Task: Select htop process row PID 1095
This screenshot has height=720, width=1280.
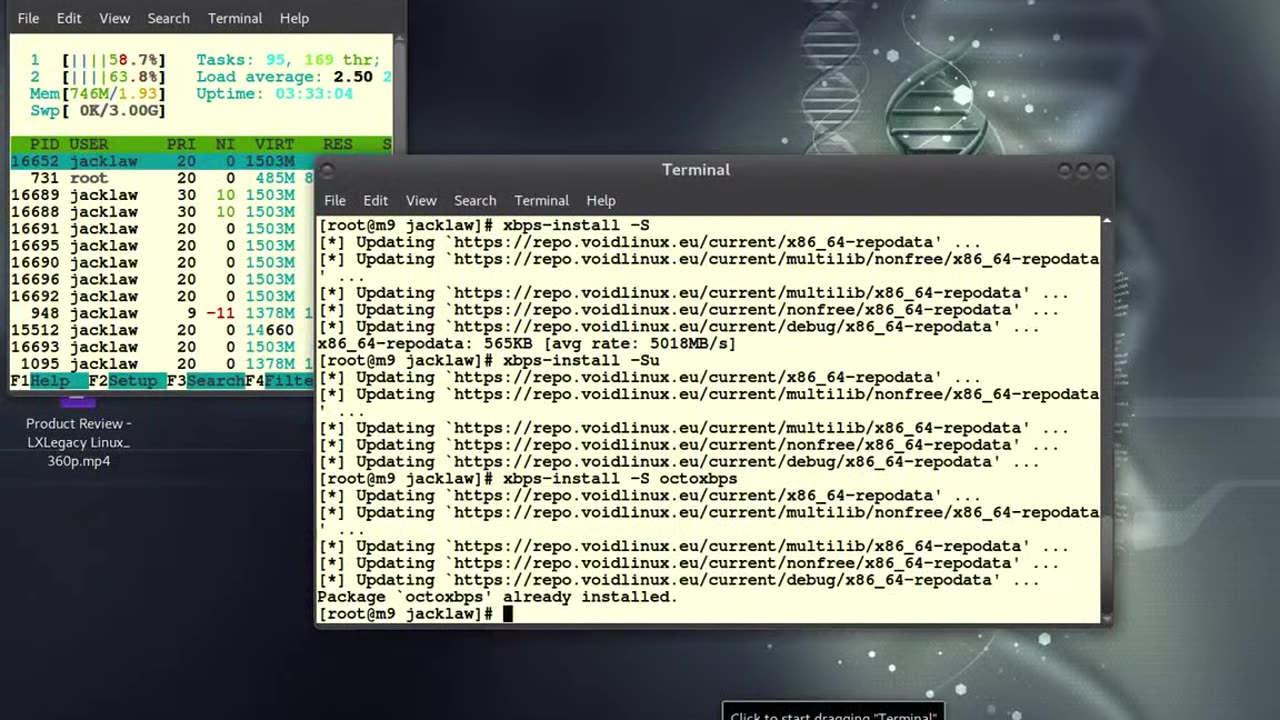Action: pyautogui.click(x=162, y=364)
